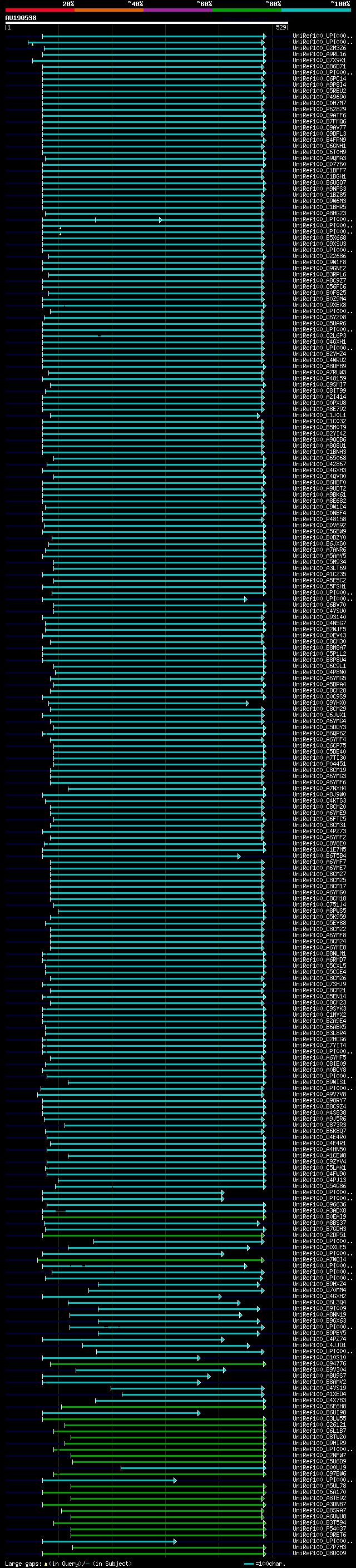The height and width of the screenshot is (1568, 356).
Task: Open hit UniRef100_Q86D71
Action: [319, 66]
